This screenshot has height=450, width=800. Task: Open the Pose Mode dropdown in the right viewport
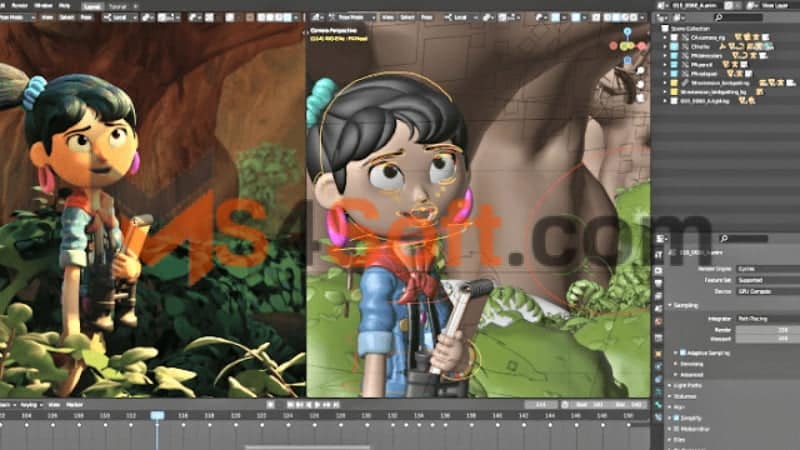click(x=352, y=17)
